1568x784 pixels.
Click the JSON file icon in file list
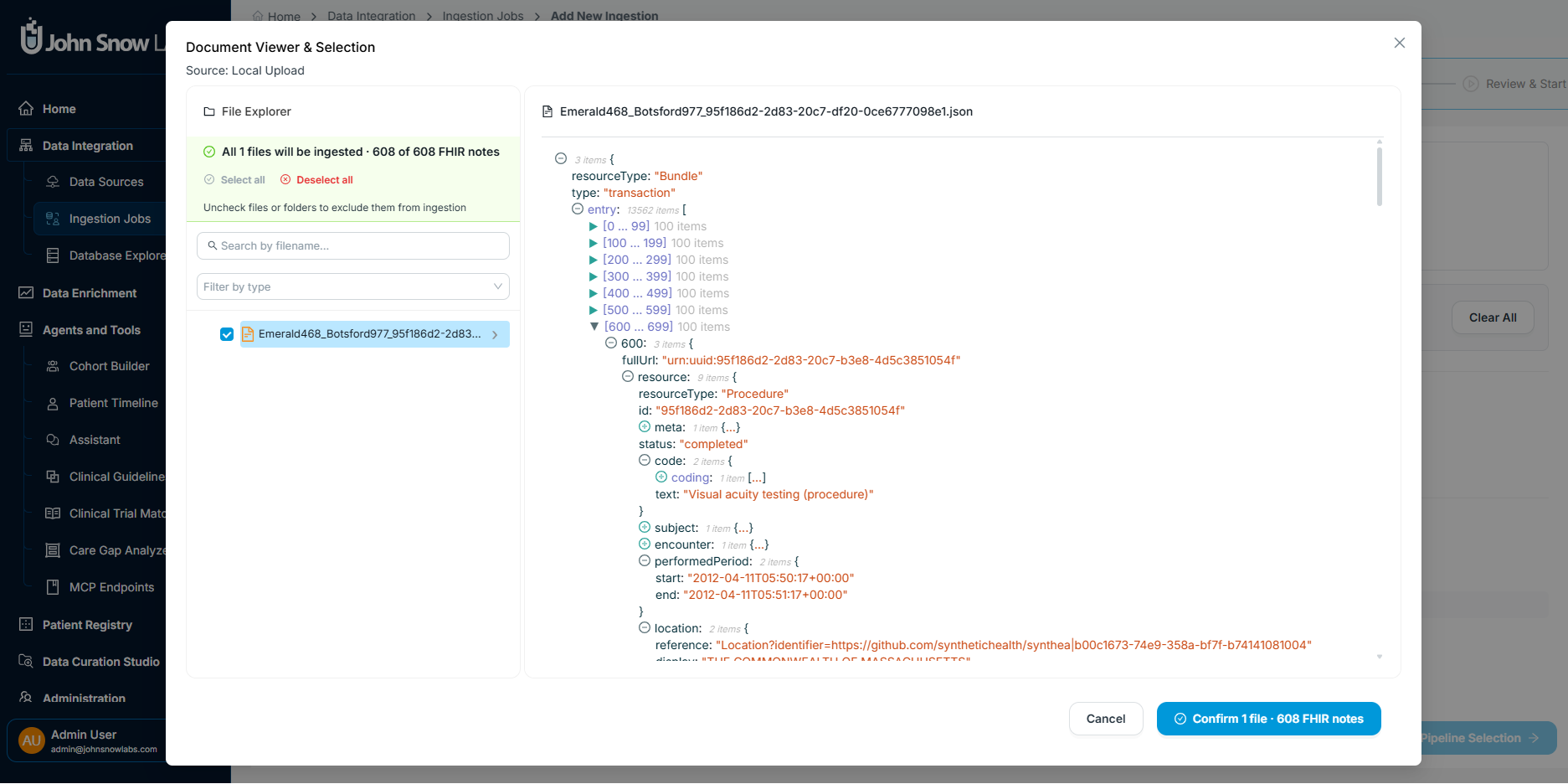(x=248, y=333)
